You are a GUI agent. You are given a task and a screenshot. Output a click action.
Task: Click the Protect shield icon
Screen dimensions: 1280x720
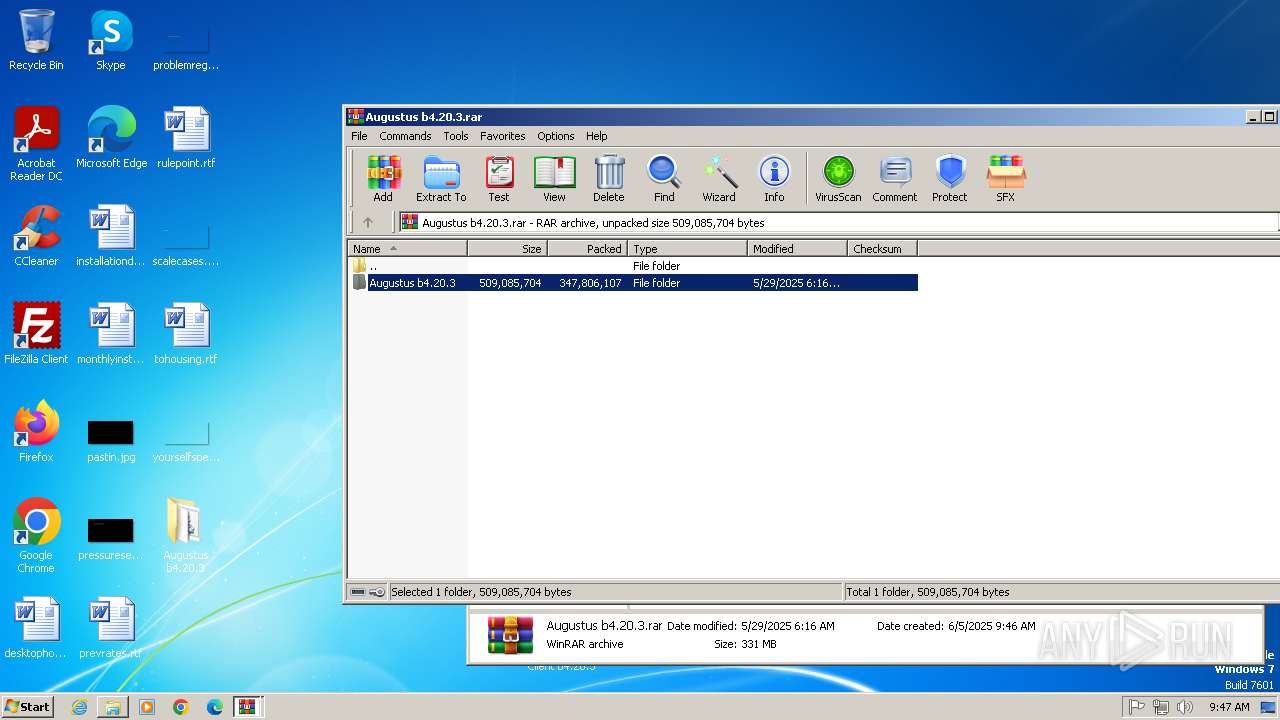click(950, 179)
